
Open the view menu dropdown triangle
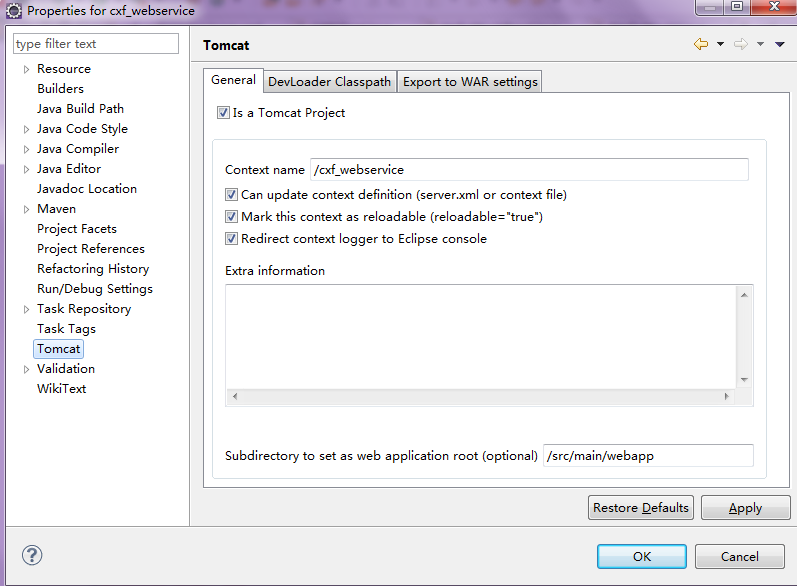(780, 44)
